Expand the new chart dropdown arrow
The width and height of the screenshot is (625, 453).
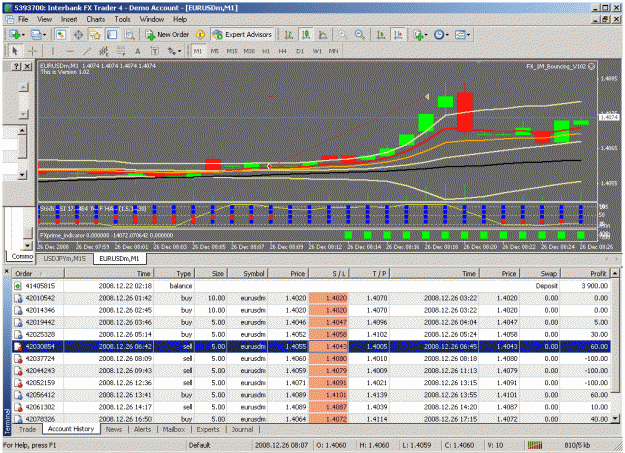(x=23, y=35)
